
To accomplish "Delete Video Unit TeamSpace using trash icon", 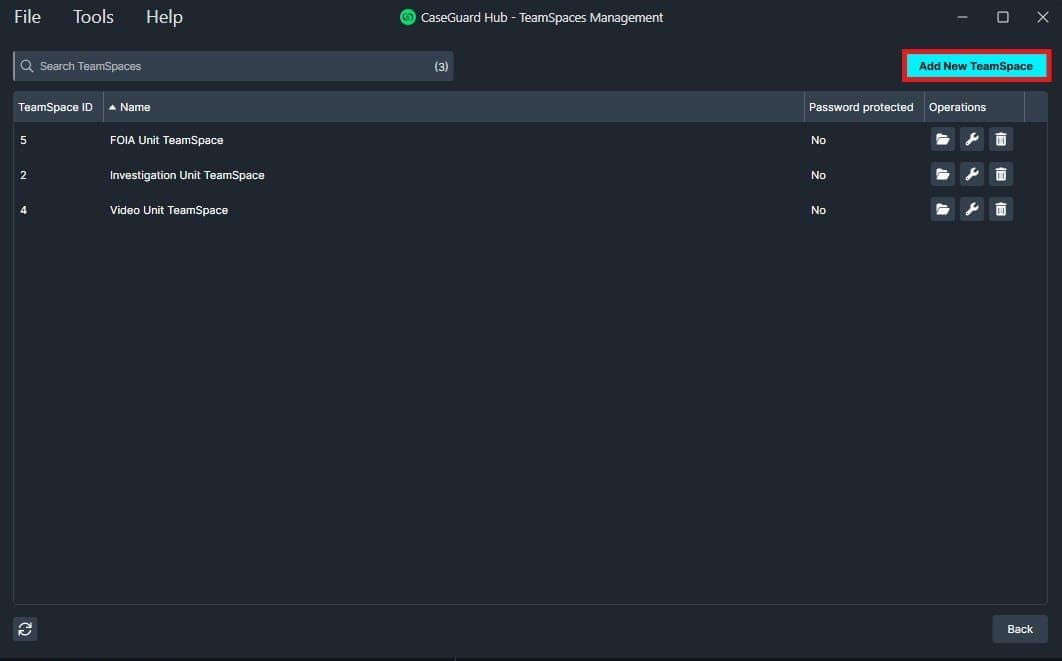I will (1000, 209).
